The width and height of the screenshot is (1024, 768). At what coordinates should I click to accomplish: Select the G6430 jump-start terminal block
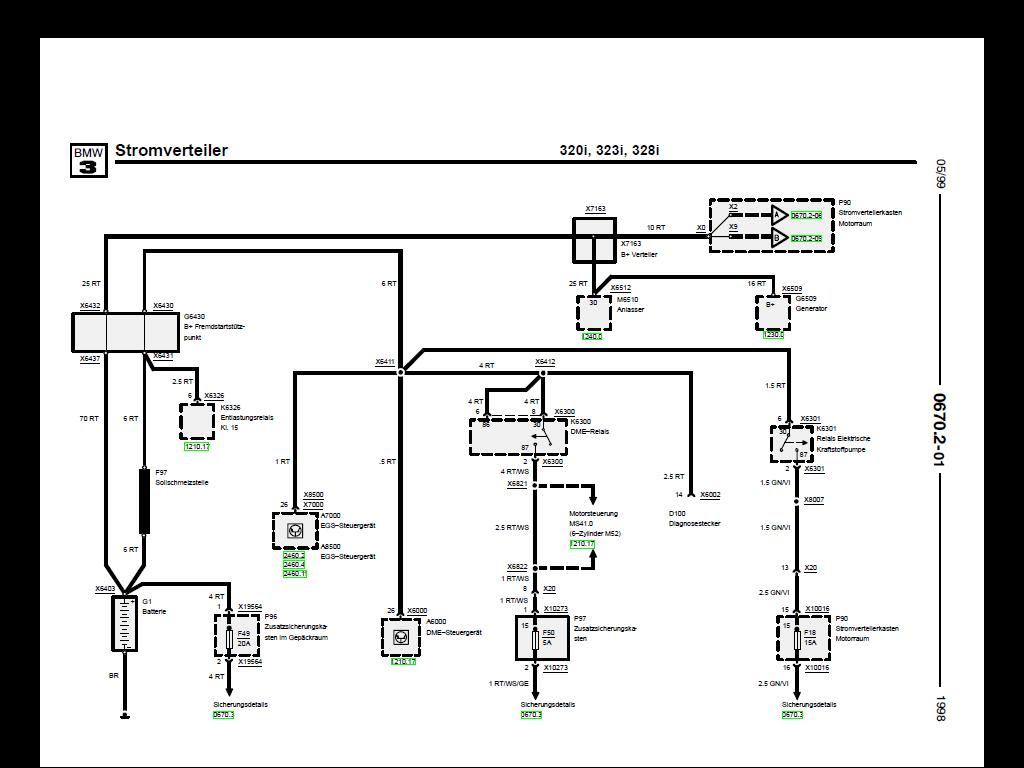click(125, 332)
